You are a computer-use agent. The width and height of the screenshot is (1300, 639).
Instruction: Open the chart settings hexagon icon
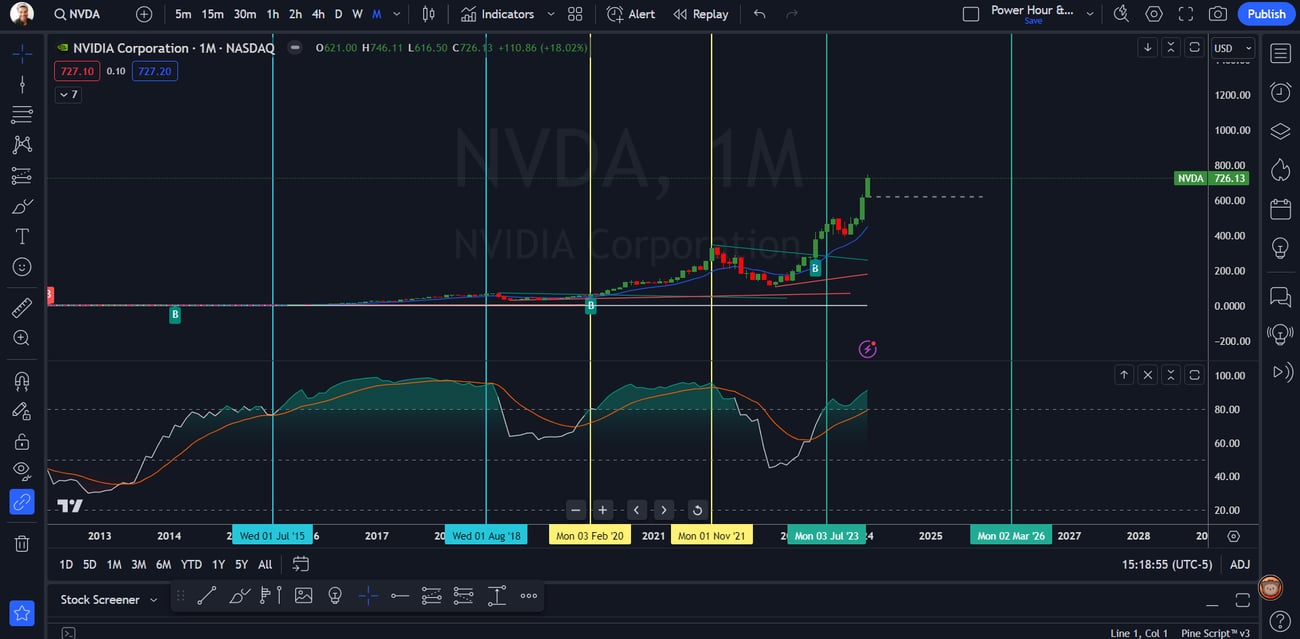[1154, 14]
